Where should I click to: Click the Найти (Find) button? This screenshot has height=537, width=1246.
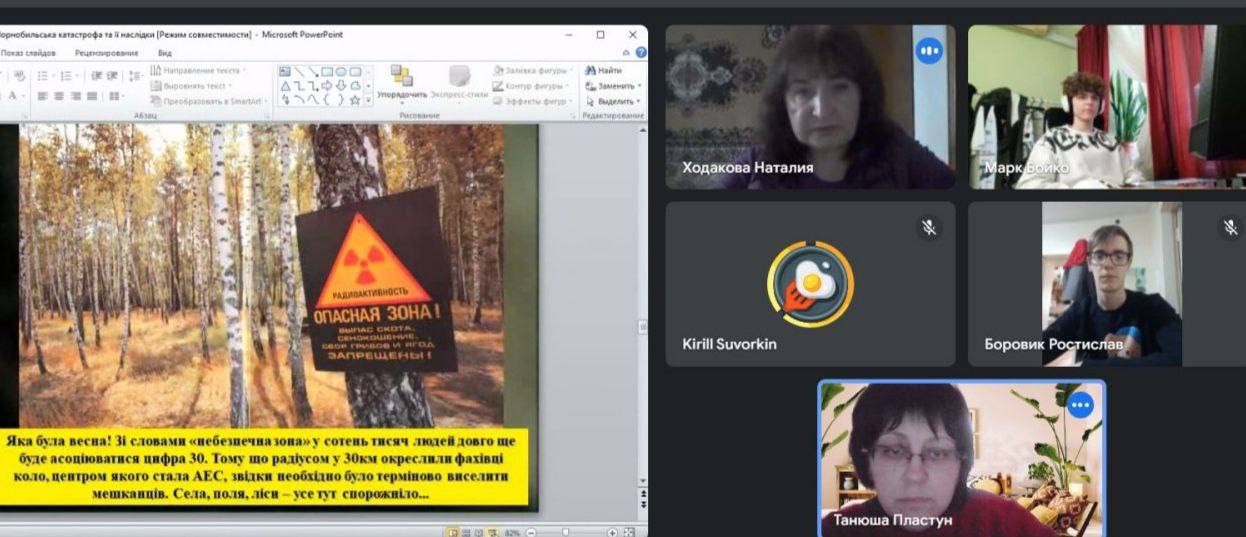[604, 71]
